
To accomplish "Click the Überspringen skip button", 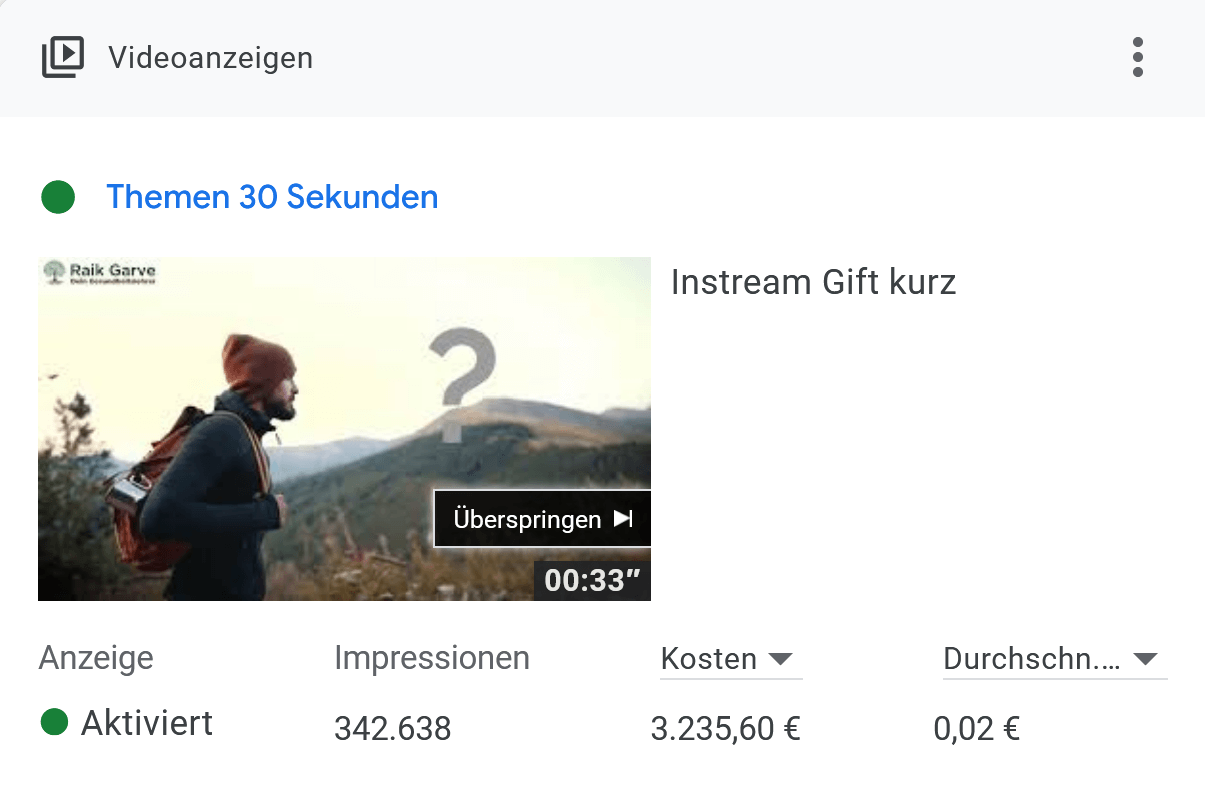I will 542,519.
